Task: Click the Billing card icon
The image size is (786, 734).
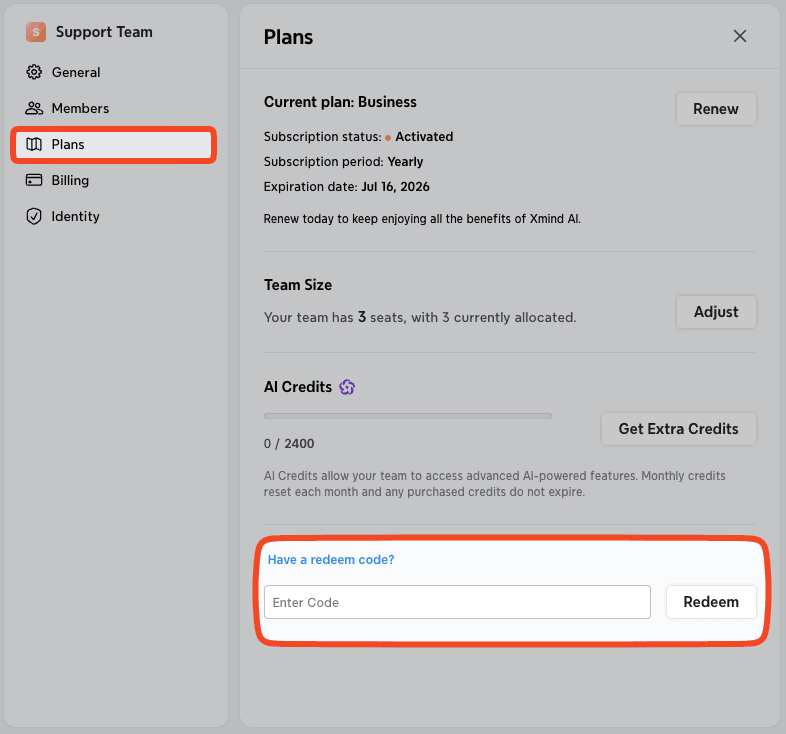Action: 34,180
